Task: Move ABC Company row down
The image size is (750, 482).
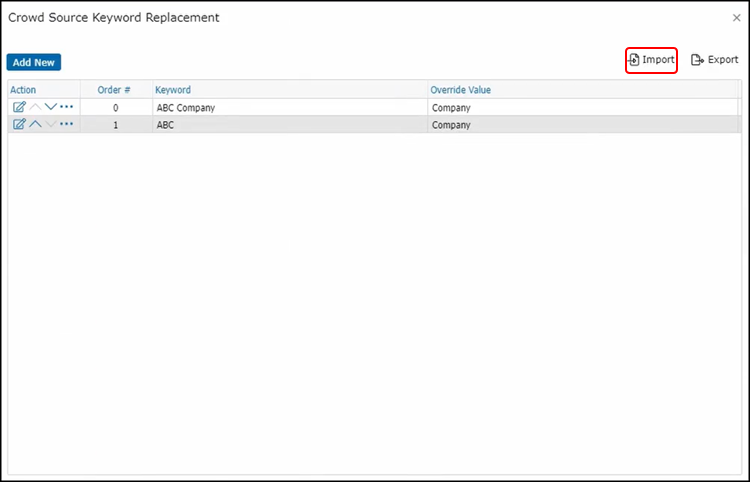Action: click(51, 107)
